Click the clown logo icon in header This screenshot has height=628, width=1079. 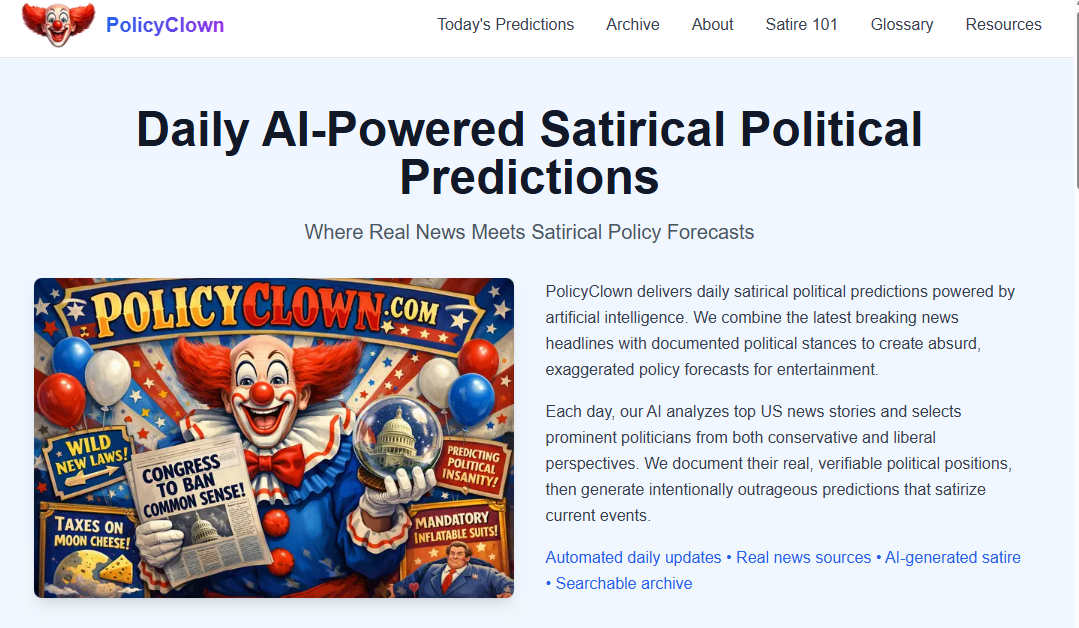coord(58,24)
